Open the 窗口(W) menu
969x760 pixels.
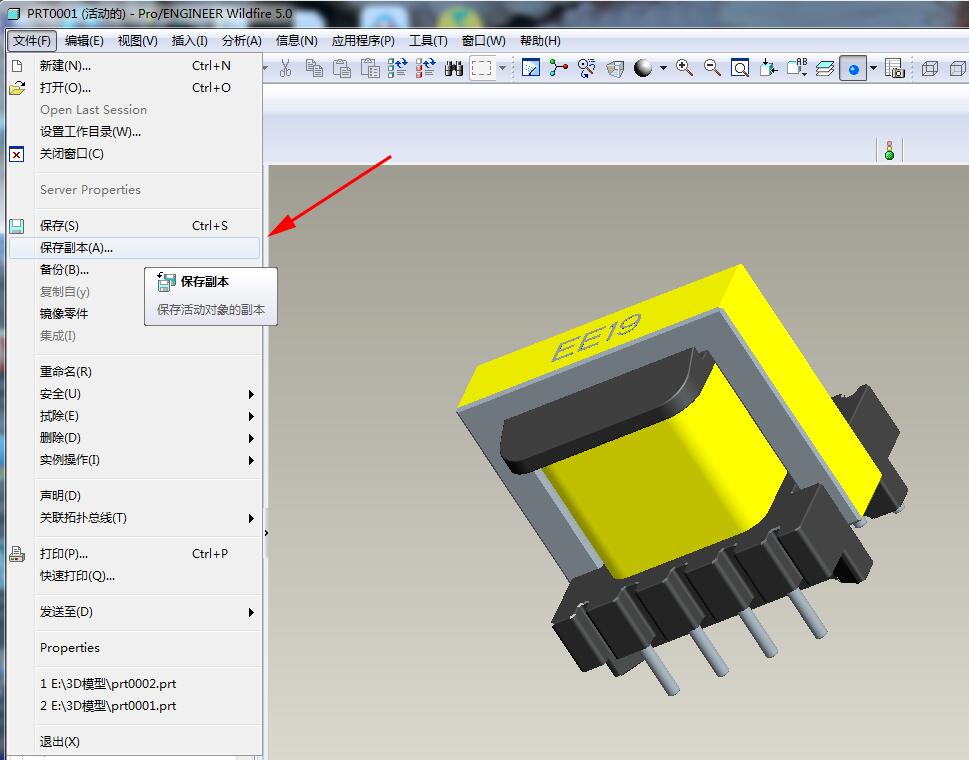pos(483,41)
